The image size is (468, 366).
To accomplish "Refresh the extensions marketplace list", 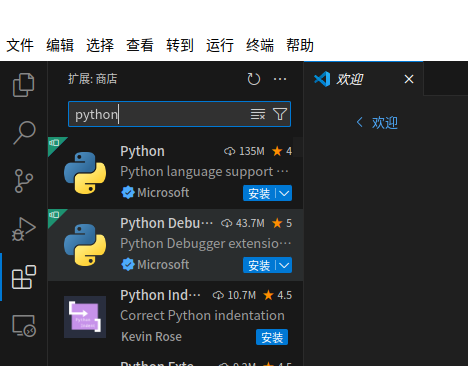I will (254, 79).
